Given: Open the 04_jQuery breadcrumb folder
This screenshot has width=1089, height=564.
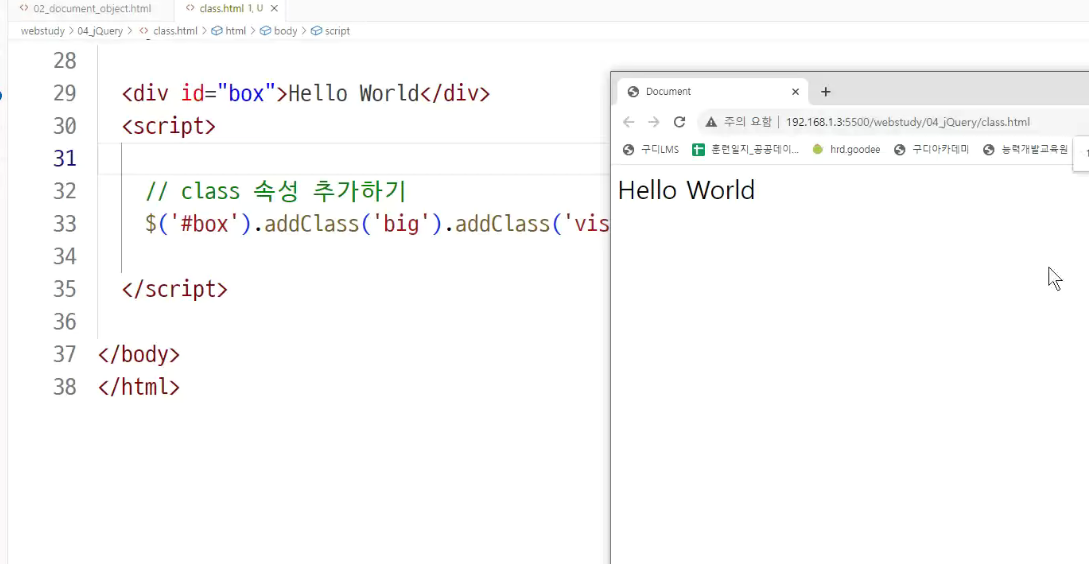Looking at the screenshot, I should [x=100, y=31].
